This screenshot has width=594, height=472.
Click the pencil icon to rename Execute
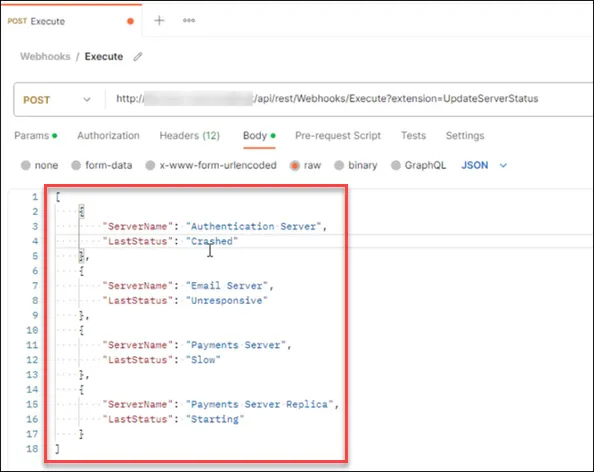(138, 57)
